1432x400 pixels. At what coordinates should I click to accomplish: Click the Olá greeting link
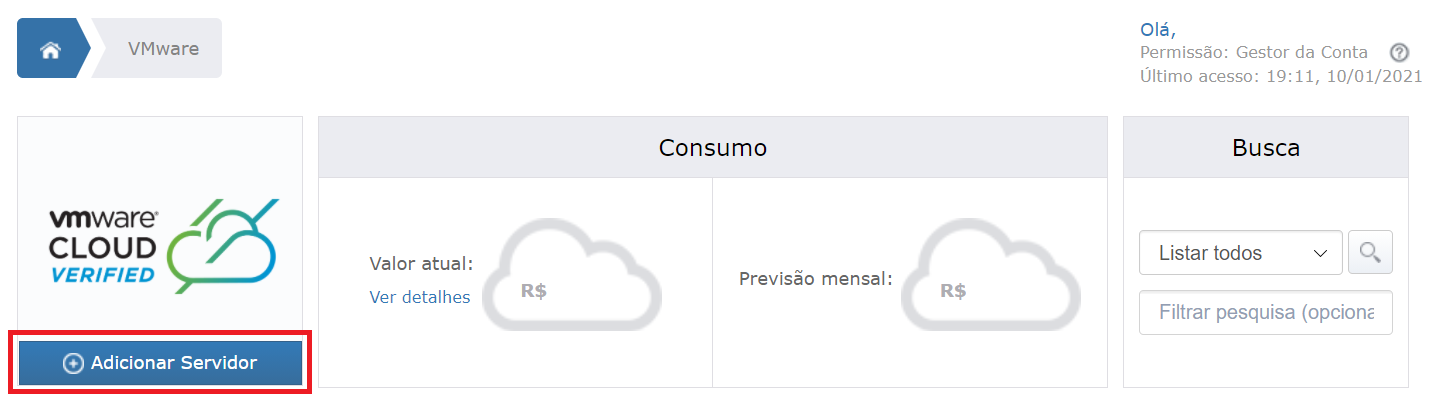coord(1158,30)
